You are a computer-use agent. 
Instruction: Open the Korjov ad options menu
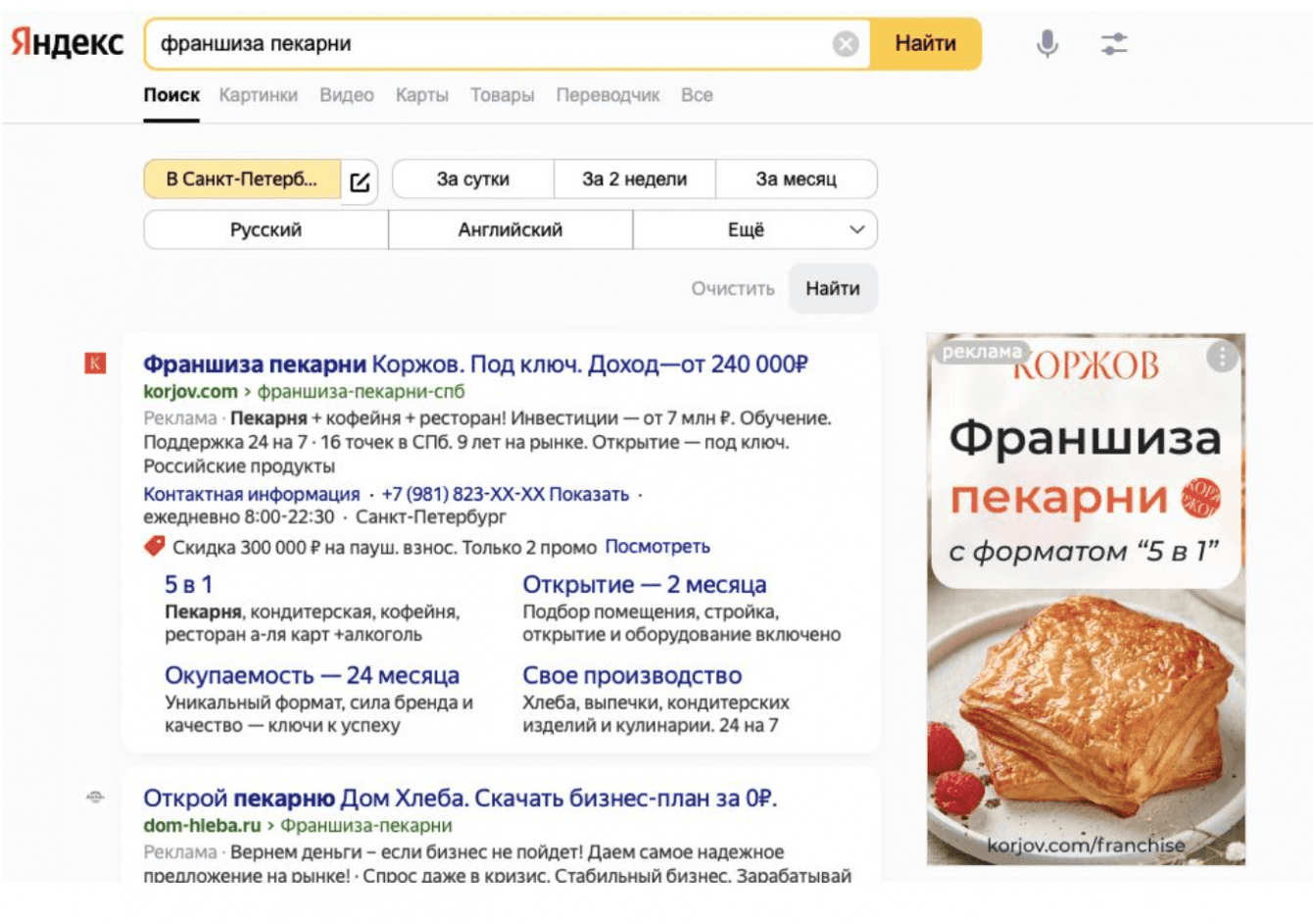tap(1221, 357)
